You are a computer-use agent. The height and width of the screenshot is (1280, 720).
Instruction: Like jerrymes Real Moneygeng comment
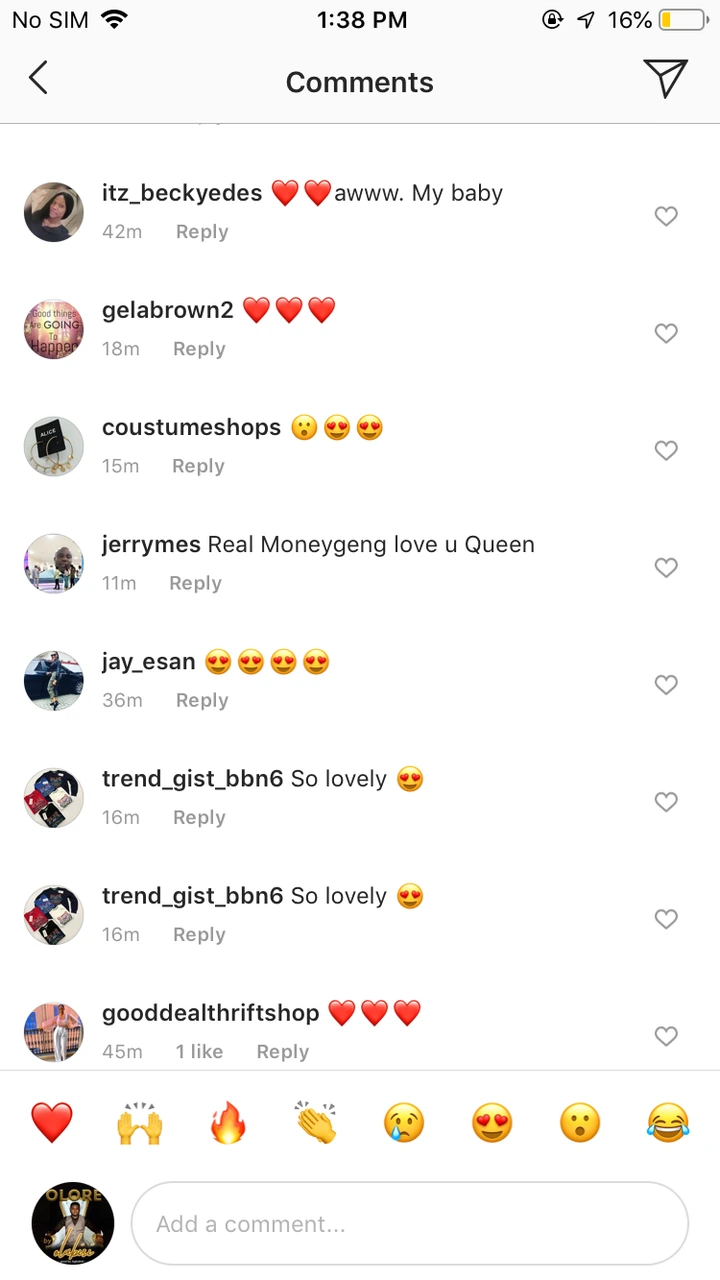666,567
